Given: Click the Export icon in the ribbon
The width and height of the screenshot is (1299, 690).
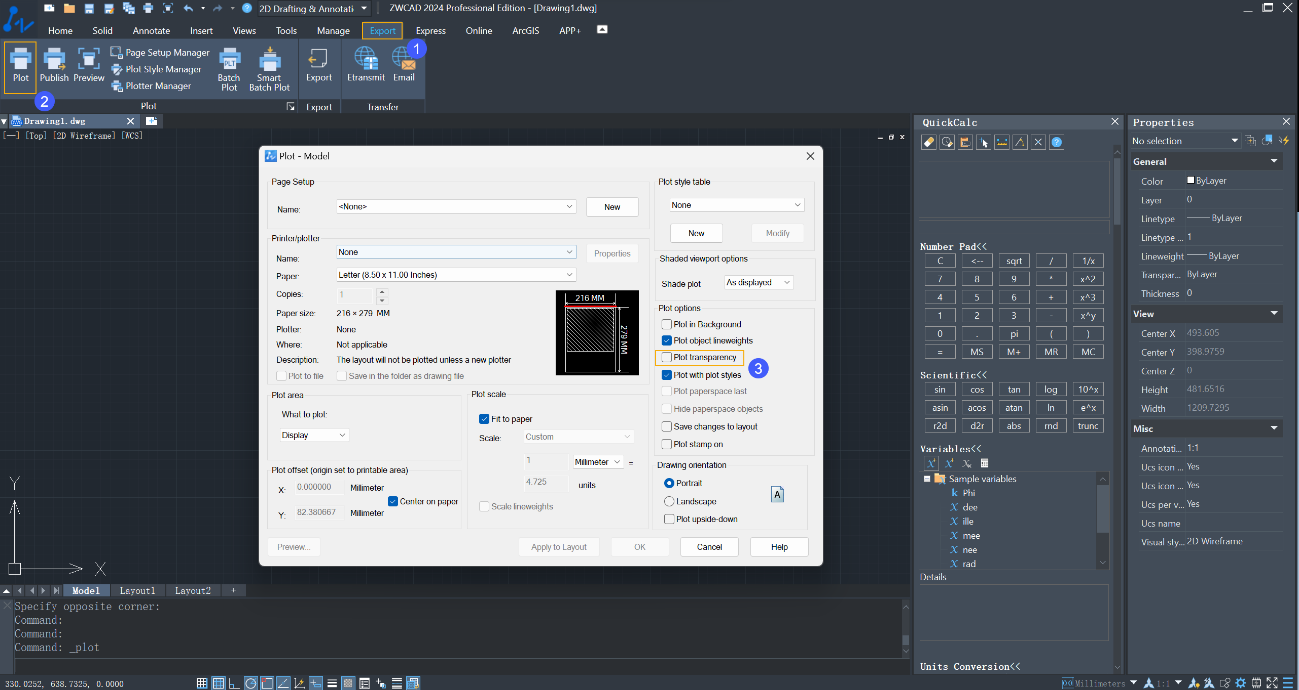Looking at the screenshot, I should (319, 66).
